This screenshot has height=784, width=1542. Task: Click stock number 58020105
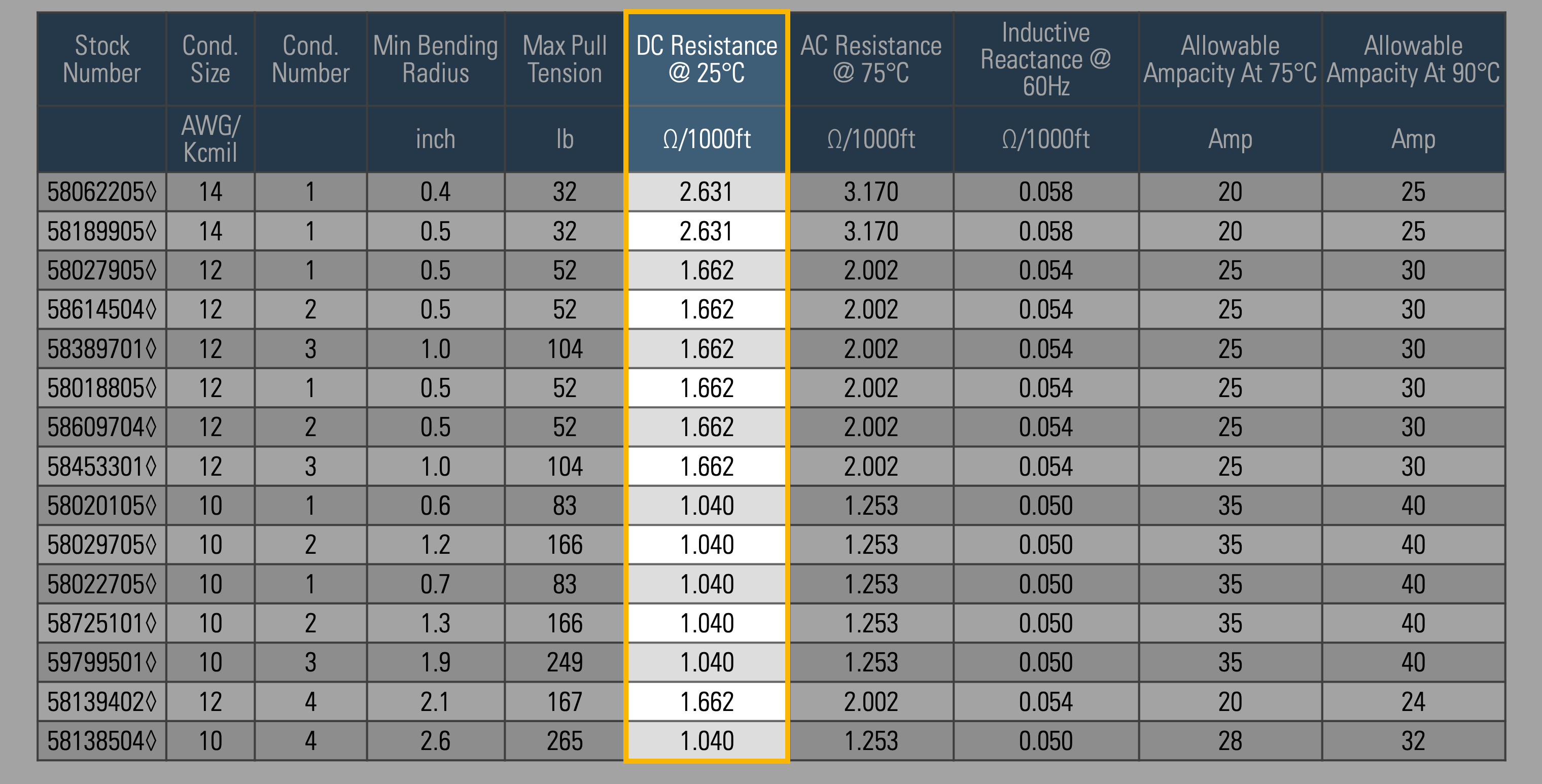102,506
